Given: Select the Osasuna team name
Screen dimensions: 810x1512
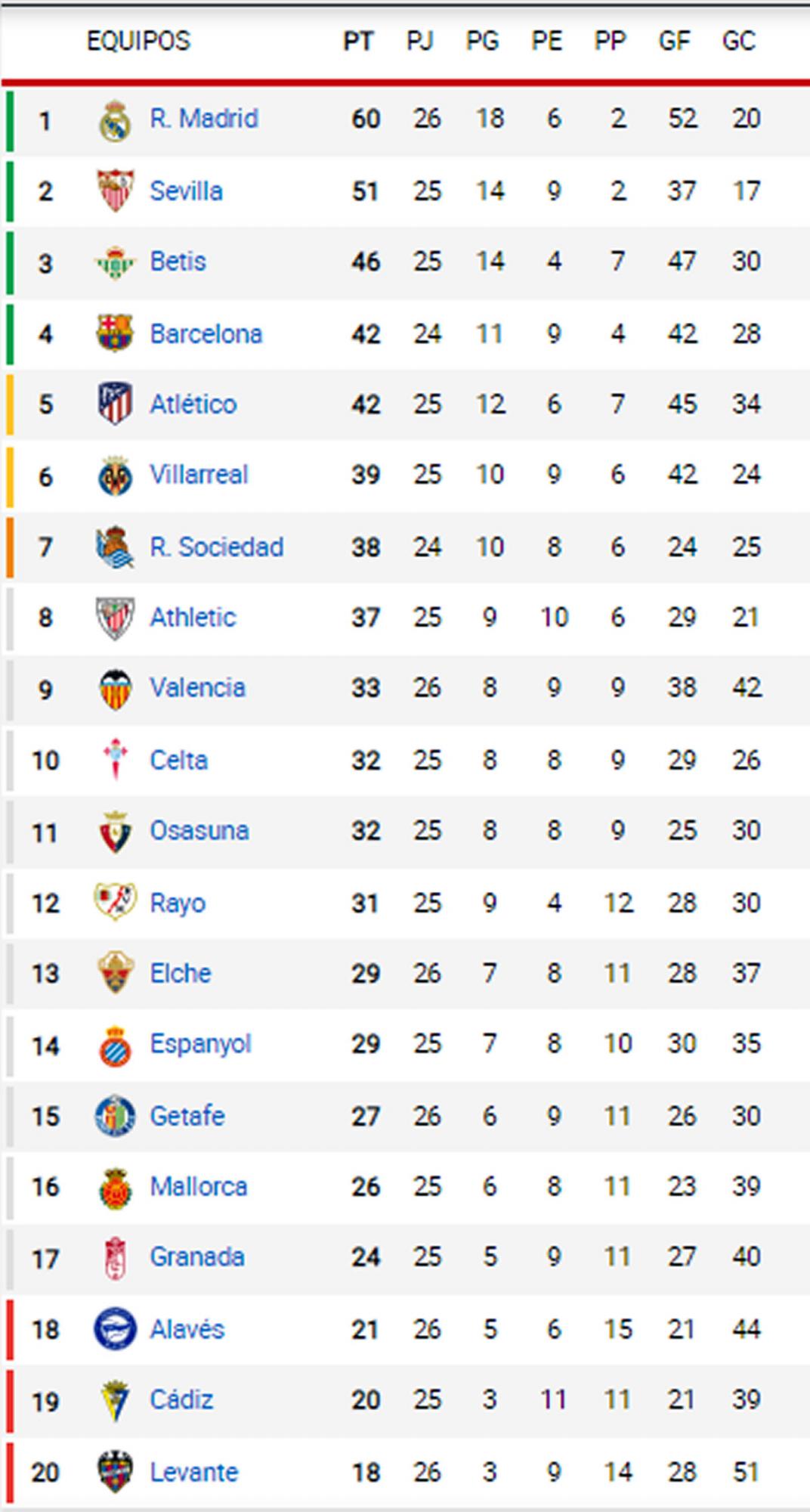Looking at the screenshot, I should tap(199, 831).
